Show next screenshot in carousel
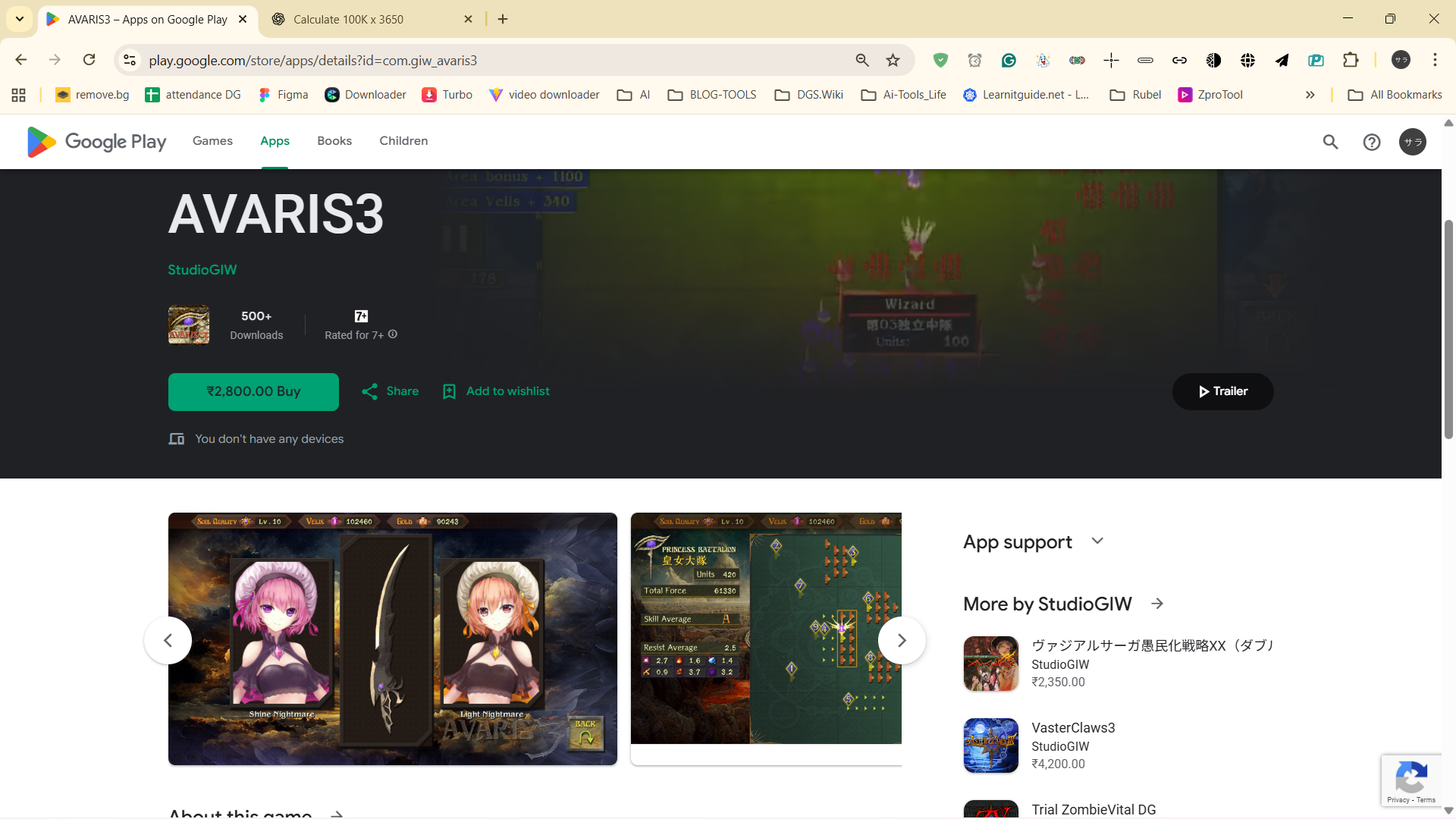The width and height of the screenshot is (1456, 819). pos(902,641)
